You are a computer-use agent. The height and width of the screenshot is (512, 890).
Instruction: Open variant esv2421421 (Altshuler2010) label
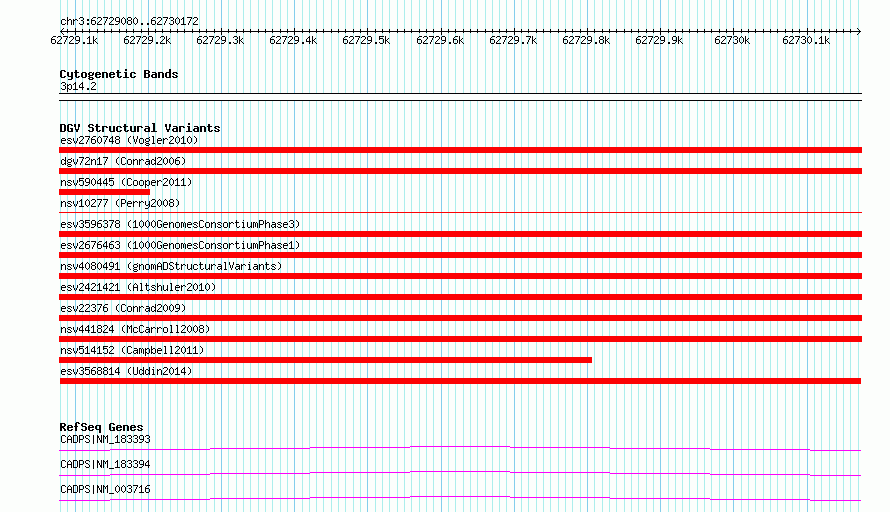tap(138, 287)
